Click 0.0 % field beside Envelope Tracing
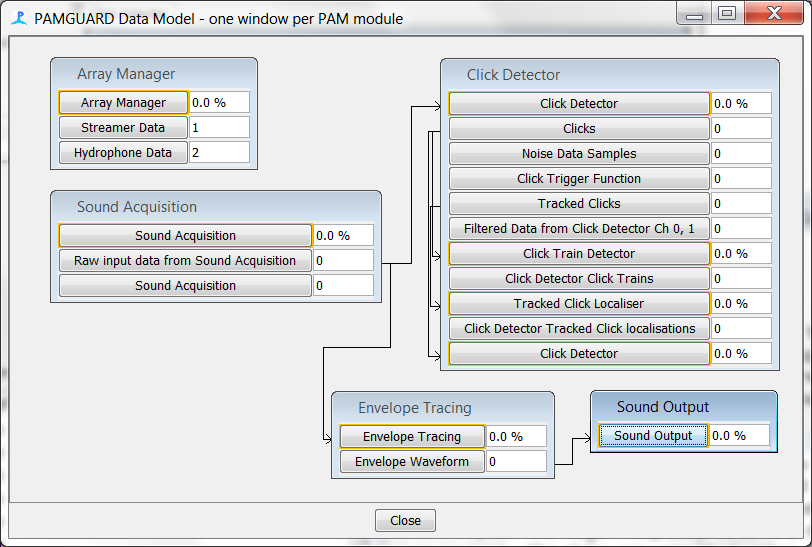 pyautogui.click(x=516, y=436)
